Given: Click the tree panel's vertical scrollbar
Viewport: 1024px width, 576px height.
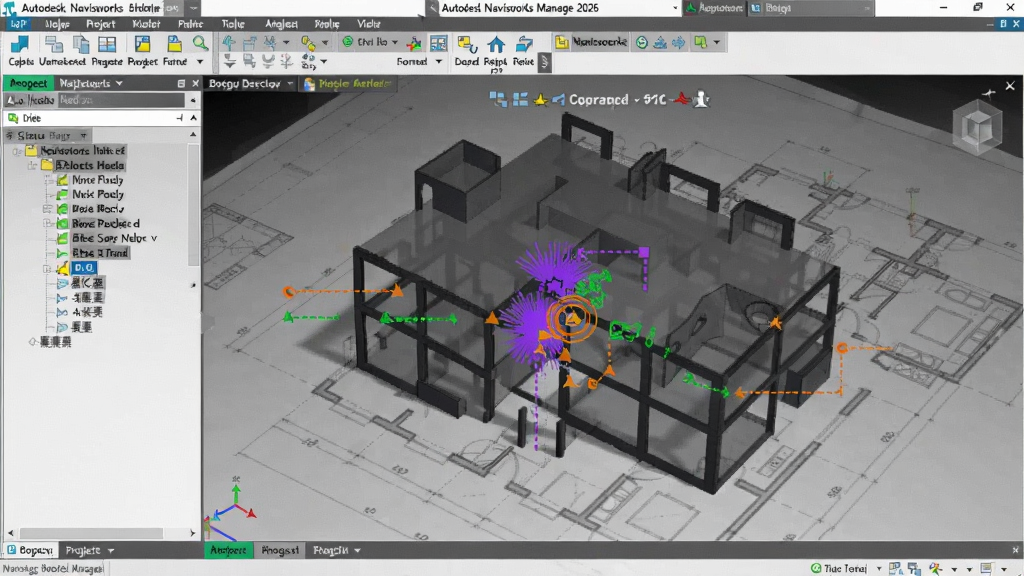Looking at the screenshot, I should click(193, 206).
